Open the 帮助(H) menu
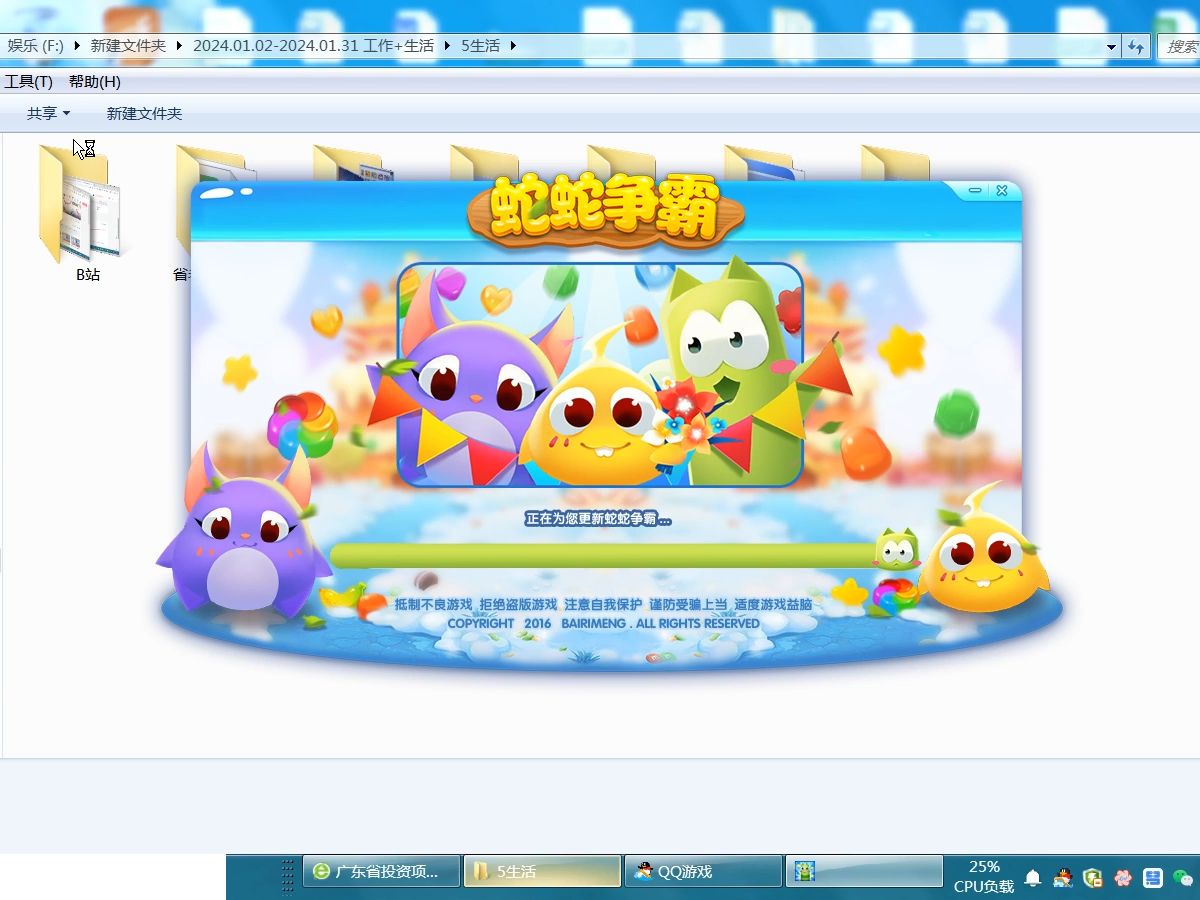This screenshot has width=1200, height=900. pyautogui.click(x=95, y=82)
